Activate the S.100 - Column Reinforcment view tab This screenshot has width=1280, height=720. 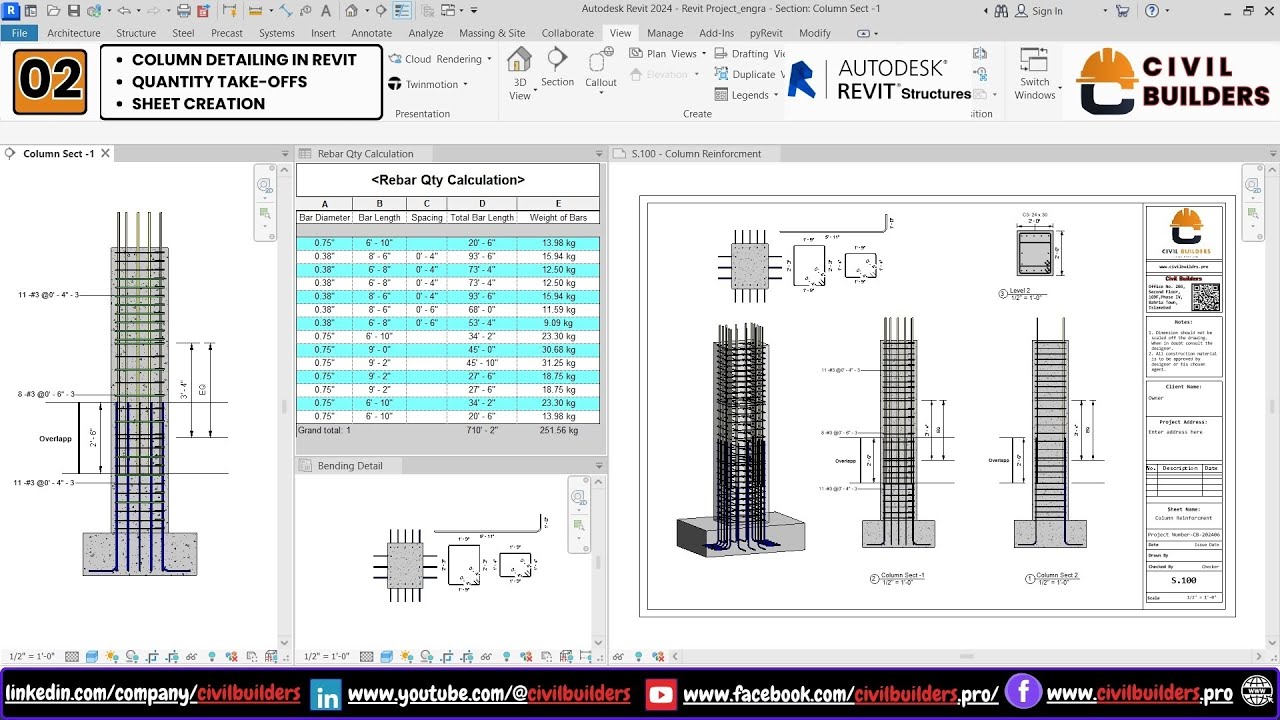click(696, 154)
